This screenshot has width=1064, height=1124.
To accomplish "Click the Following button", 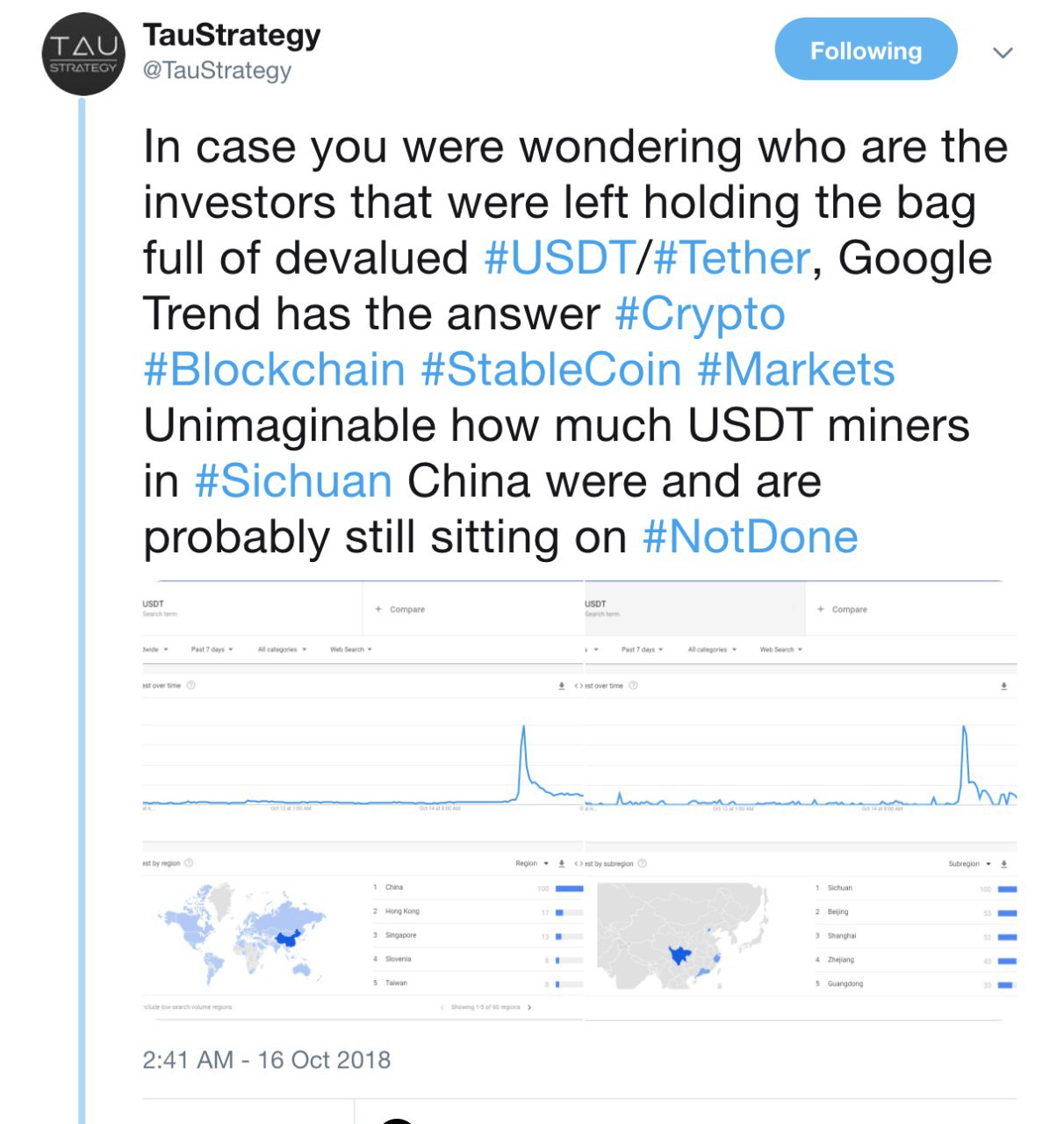I will tap(866, 50).
